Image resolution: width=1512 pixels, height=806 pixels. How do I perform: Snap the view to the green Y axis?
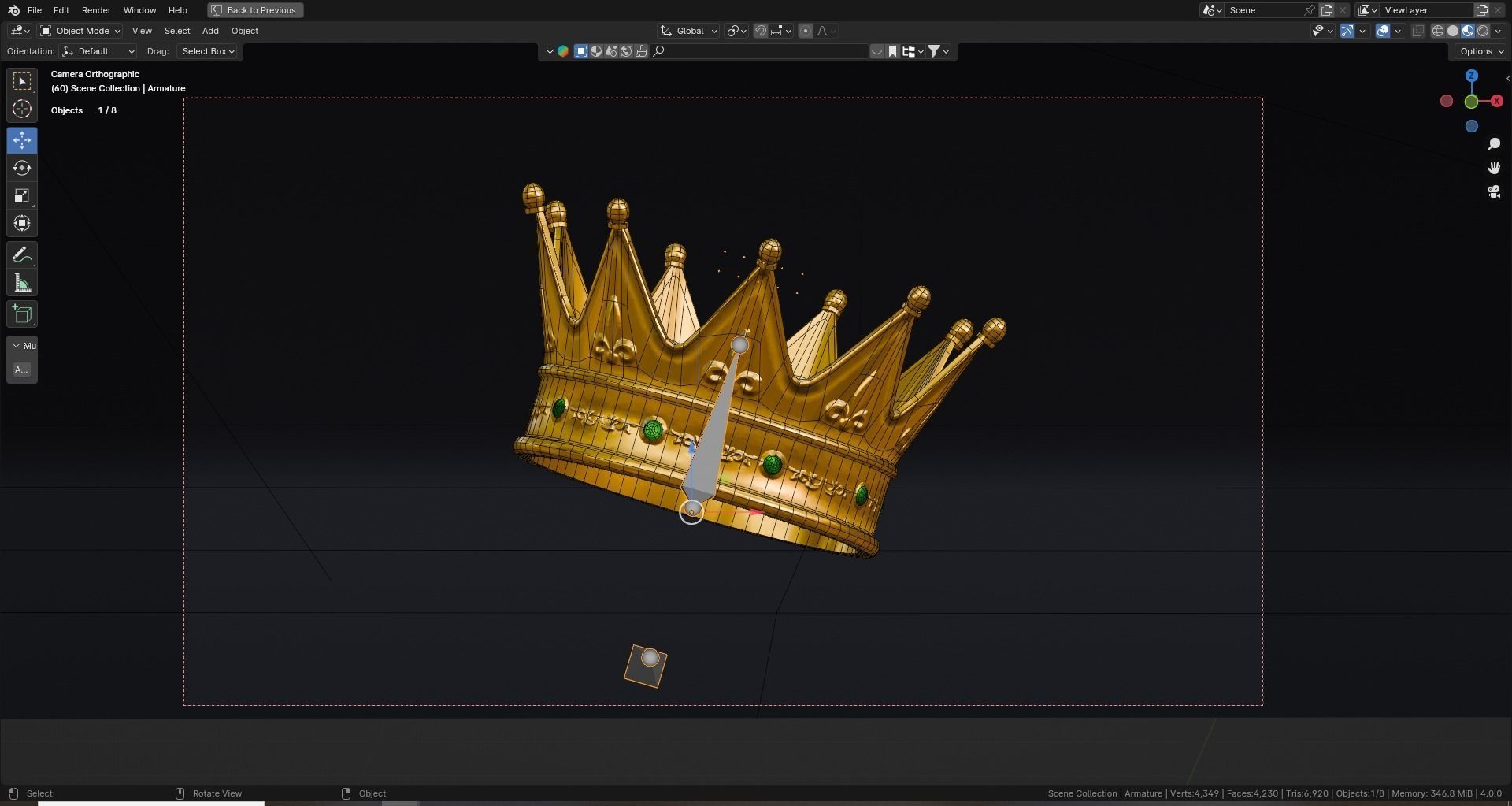[x=1471, y=102]
